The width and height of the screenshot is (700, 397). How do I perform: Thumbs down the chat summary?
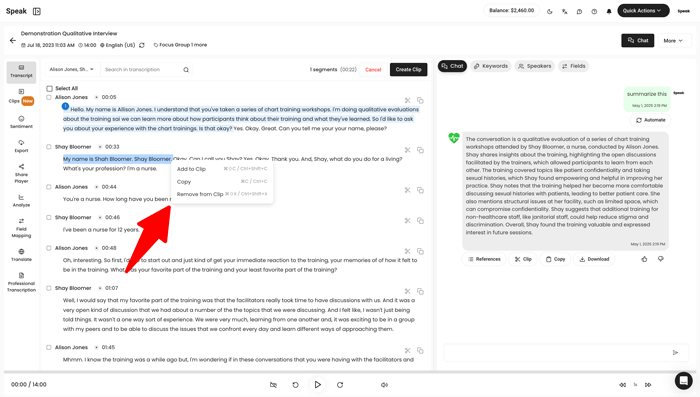[661, 259]
